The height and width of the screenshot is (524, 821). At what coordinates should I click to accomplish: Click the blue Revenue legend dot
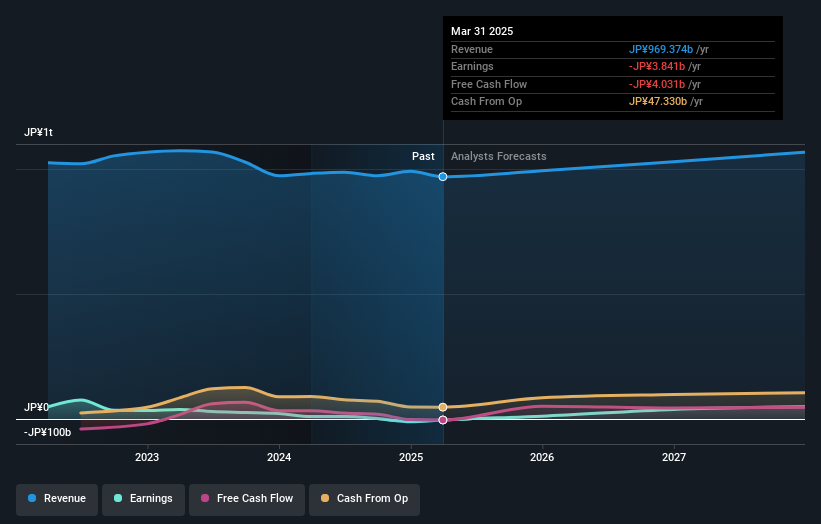coord(32,498)
